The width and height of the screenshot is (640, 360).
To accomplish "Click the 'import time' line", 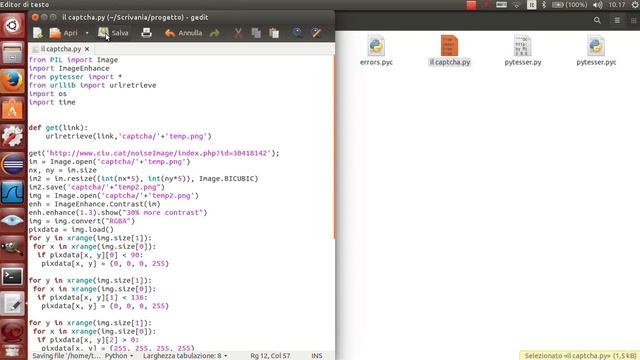I will tap(52, 102).
